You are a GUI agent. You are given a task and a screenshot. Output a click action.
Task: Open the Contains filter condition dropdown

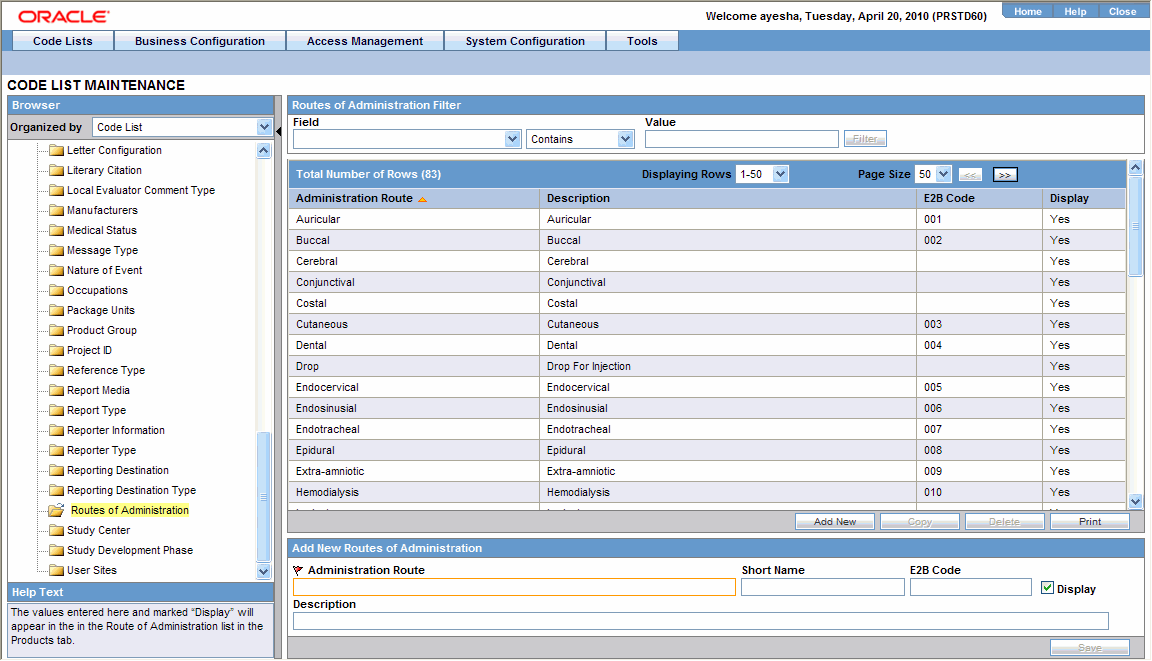pyautogui.click(x=624, y=138)
